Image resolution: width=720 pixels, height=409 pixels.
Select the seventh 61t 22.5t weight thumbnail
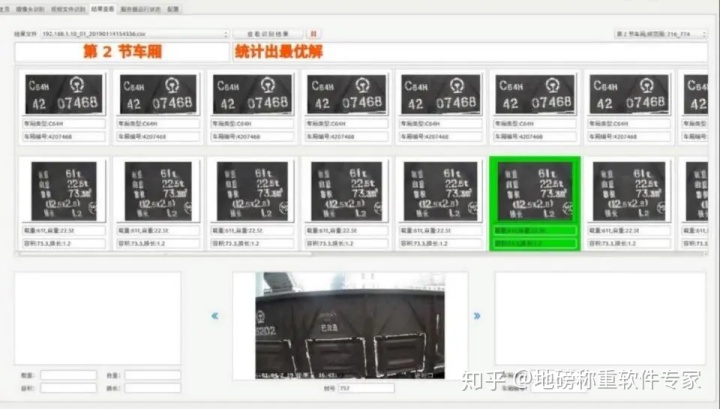pos(629,191)
